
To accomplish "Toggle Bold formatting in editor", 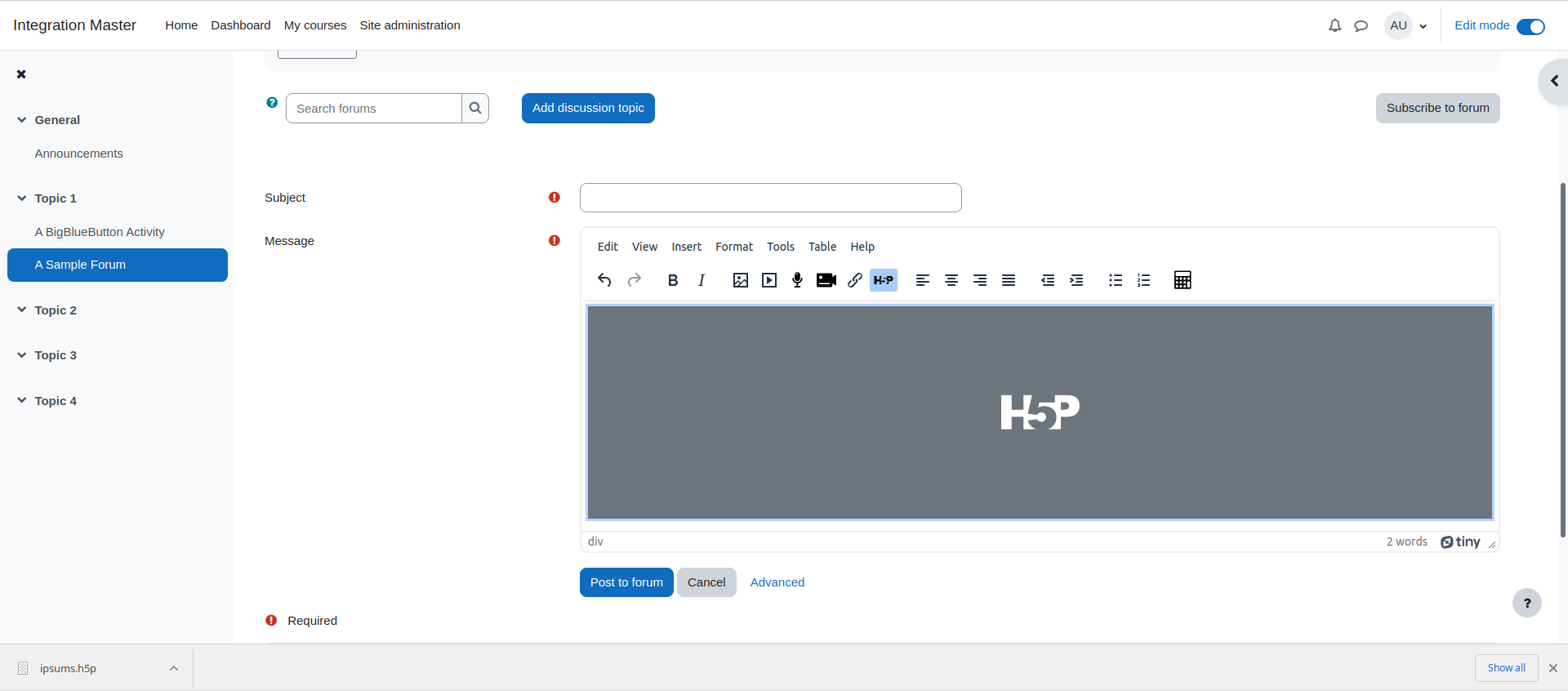I will [x=673, y=280].
